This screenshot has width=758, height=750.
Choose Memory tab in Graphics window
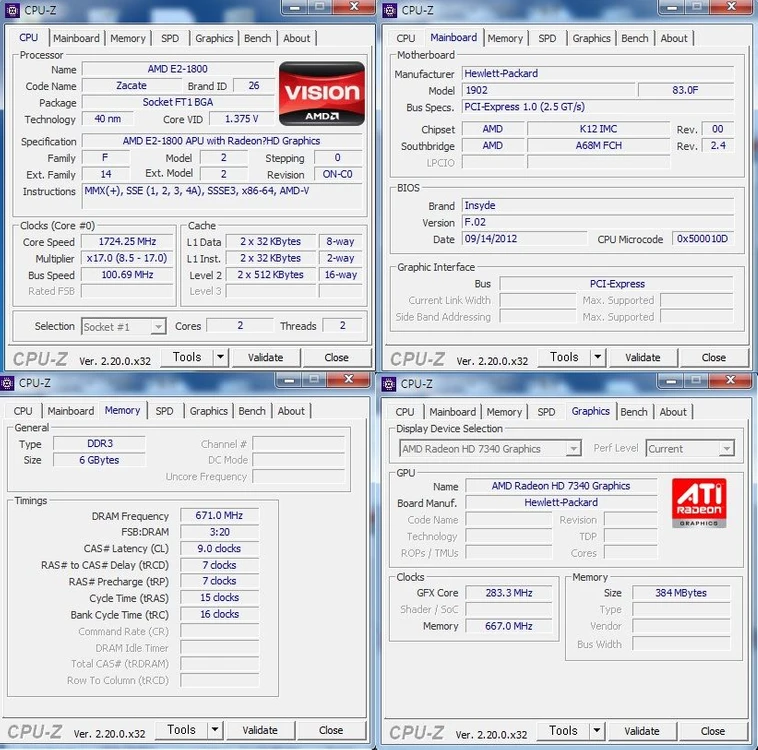coord(504,412)
